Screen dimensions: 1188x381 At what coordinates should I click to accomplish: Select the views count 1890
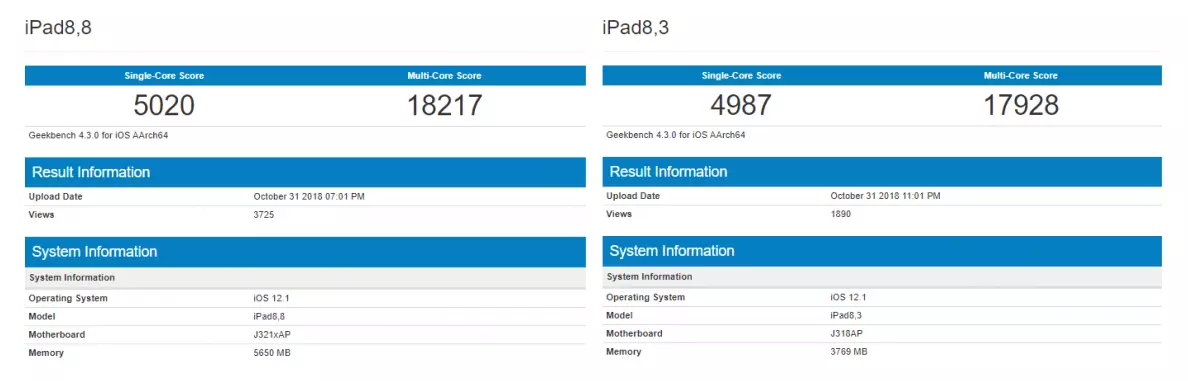(841, 214)
